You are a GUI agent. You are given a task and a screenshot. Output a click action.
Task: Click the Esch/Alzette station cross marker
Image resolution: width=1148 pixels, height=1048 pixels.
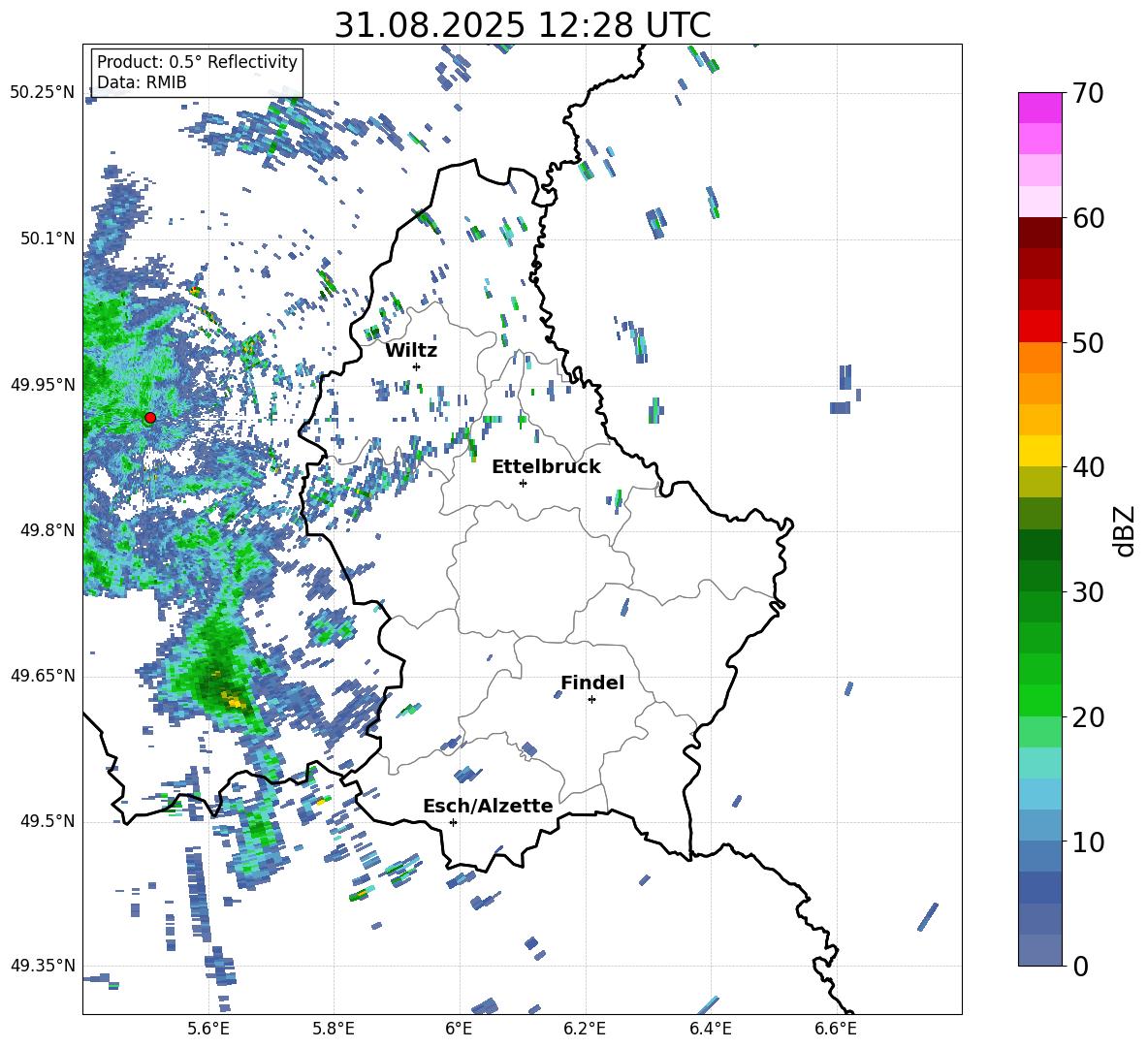tap(453, 822)
